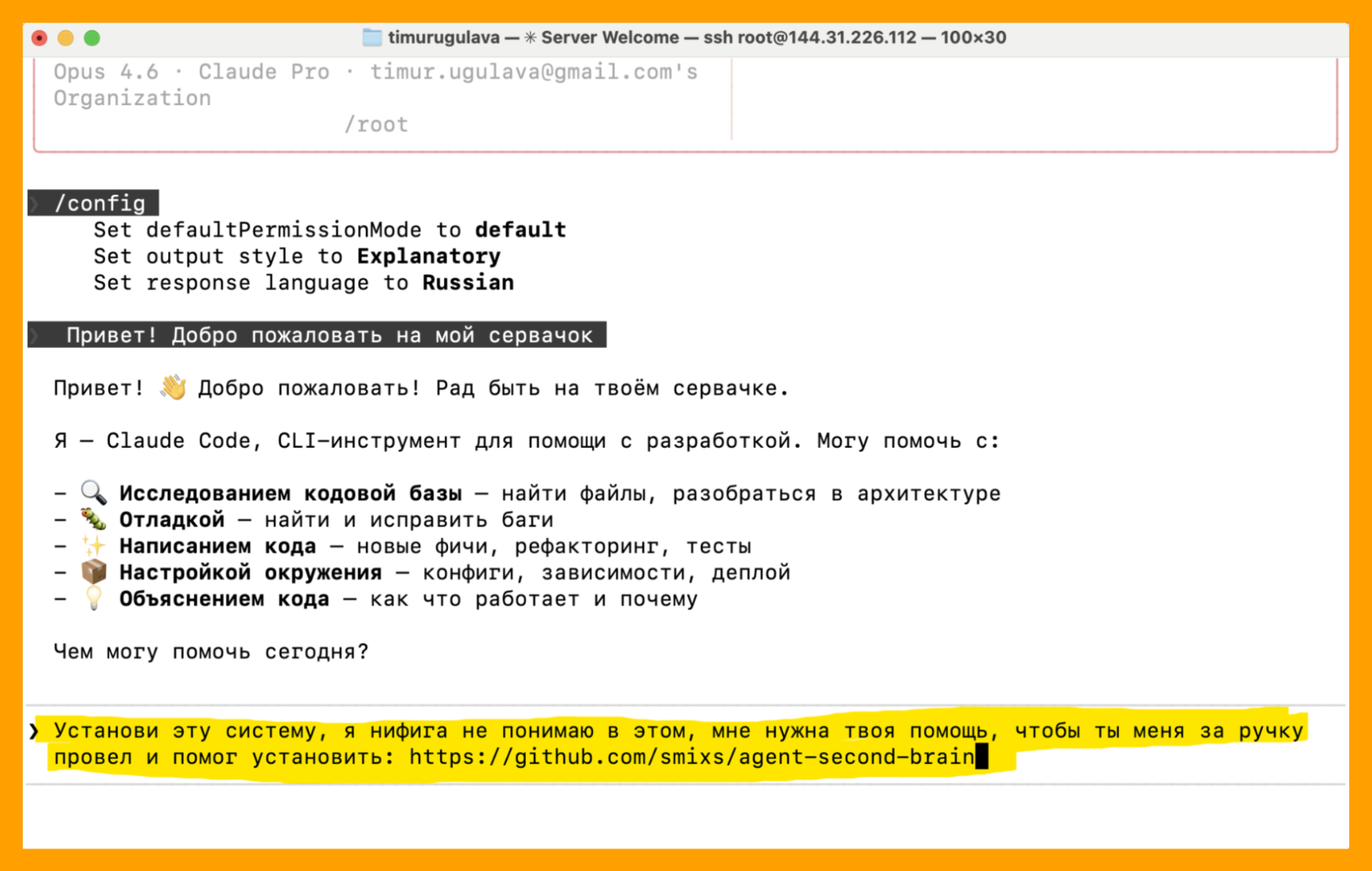
Task: Click the bug emoji beside Отладкой
Action: [x=93, y=520]
